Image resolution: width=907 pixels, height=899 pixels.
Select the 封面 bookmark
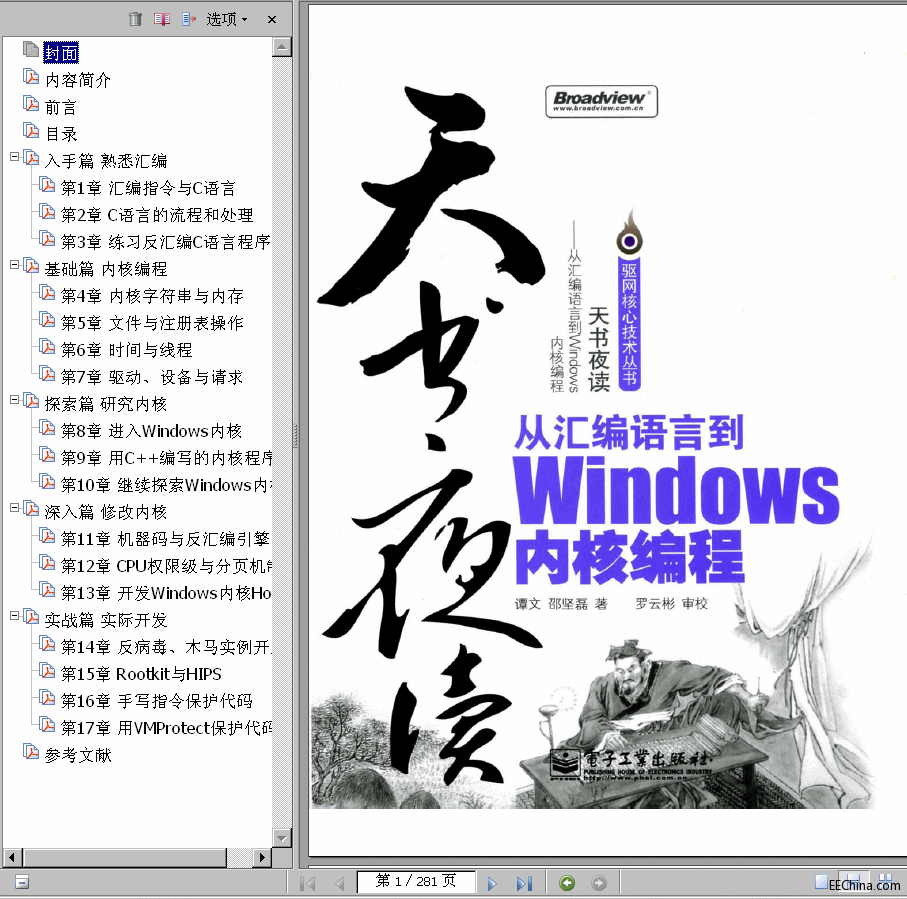coord(61,53)
